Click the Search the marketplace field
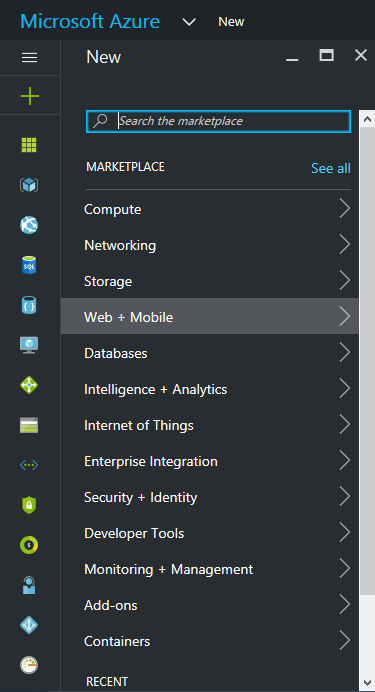This screenshot has height=692, width=375. point(218,121)
